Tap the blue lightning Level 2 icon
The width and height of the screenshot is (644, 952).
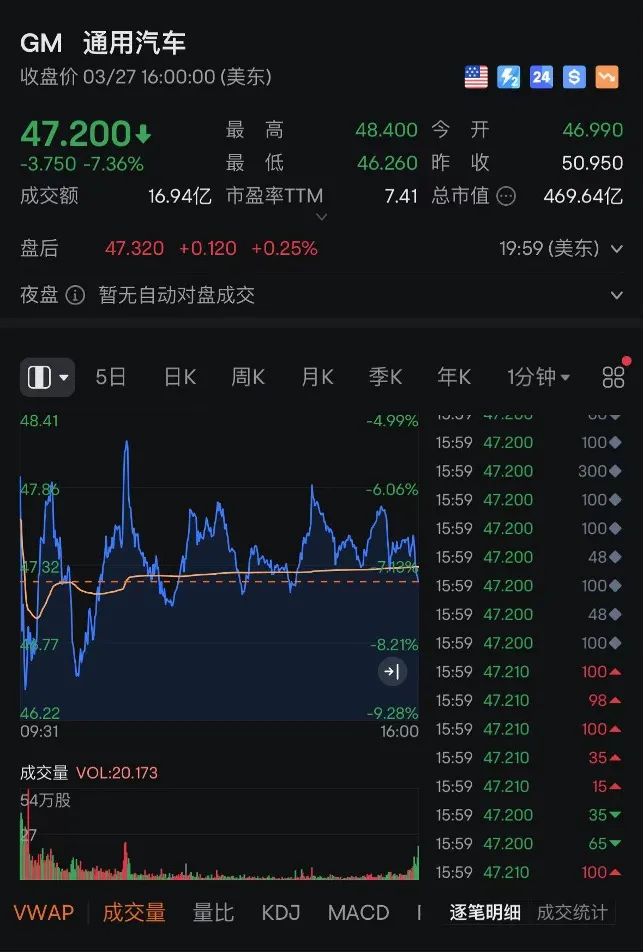click(509, 77)
